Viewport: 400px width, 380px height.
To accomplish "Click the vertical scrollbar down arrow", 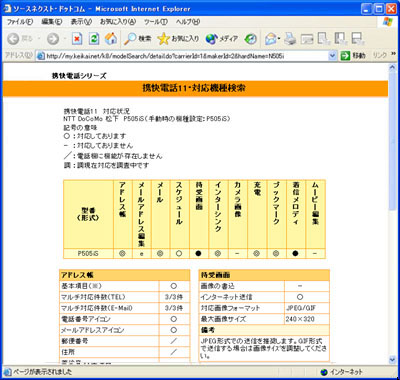I will coord(392,359).
